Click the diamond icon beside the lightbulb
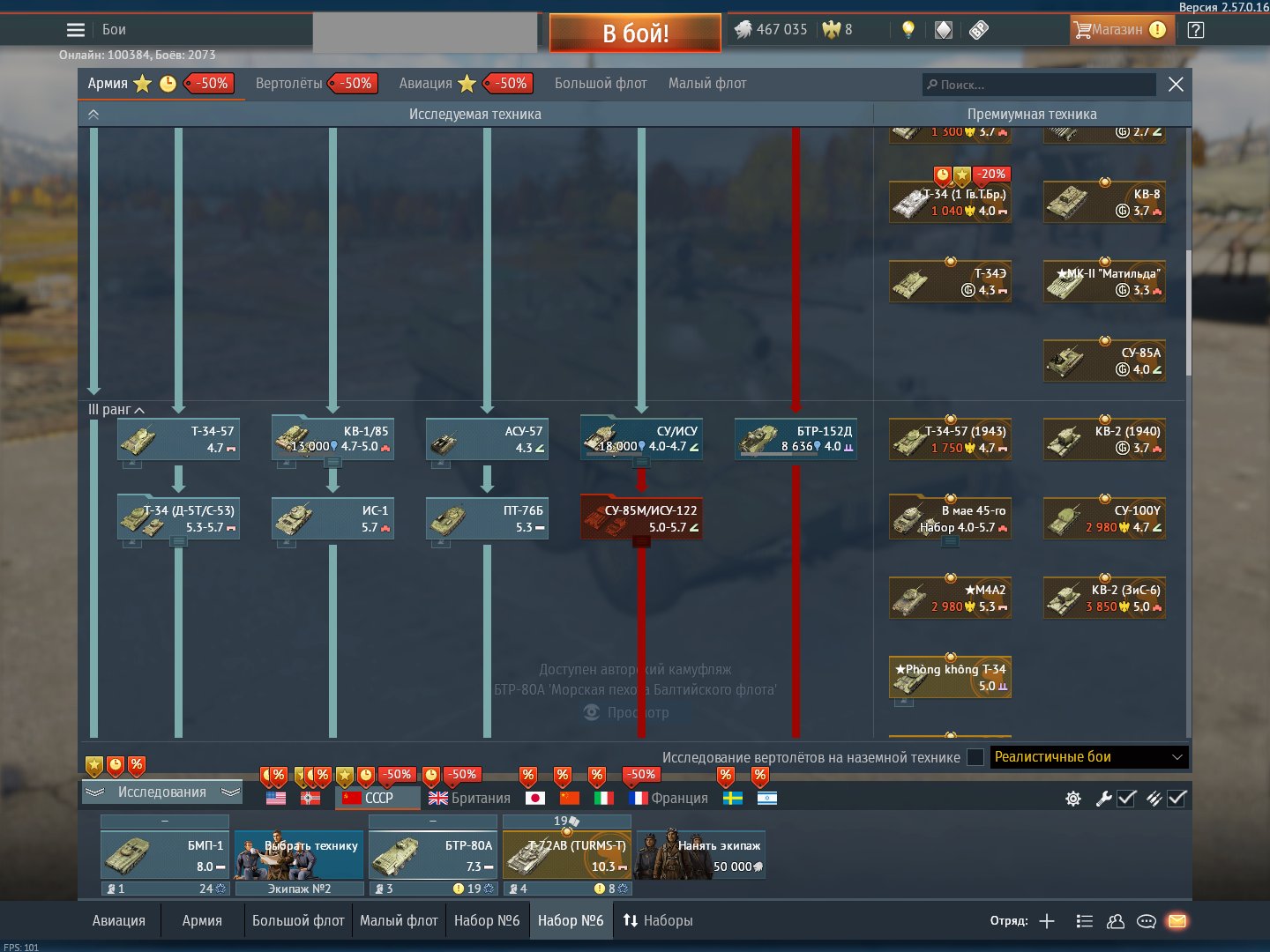Image resolution: width=1270 pixels, height=952 pixels. click(x=944, y=30)
